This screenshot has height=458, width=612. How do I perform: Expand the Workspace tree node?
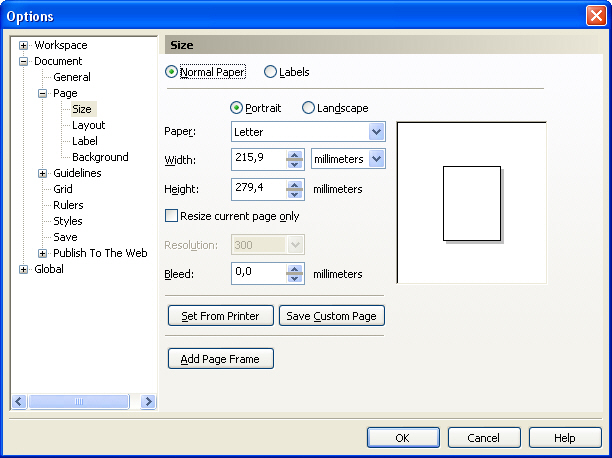[x=24, y=45]
